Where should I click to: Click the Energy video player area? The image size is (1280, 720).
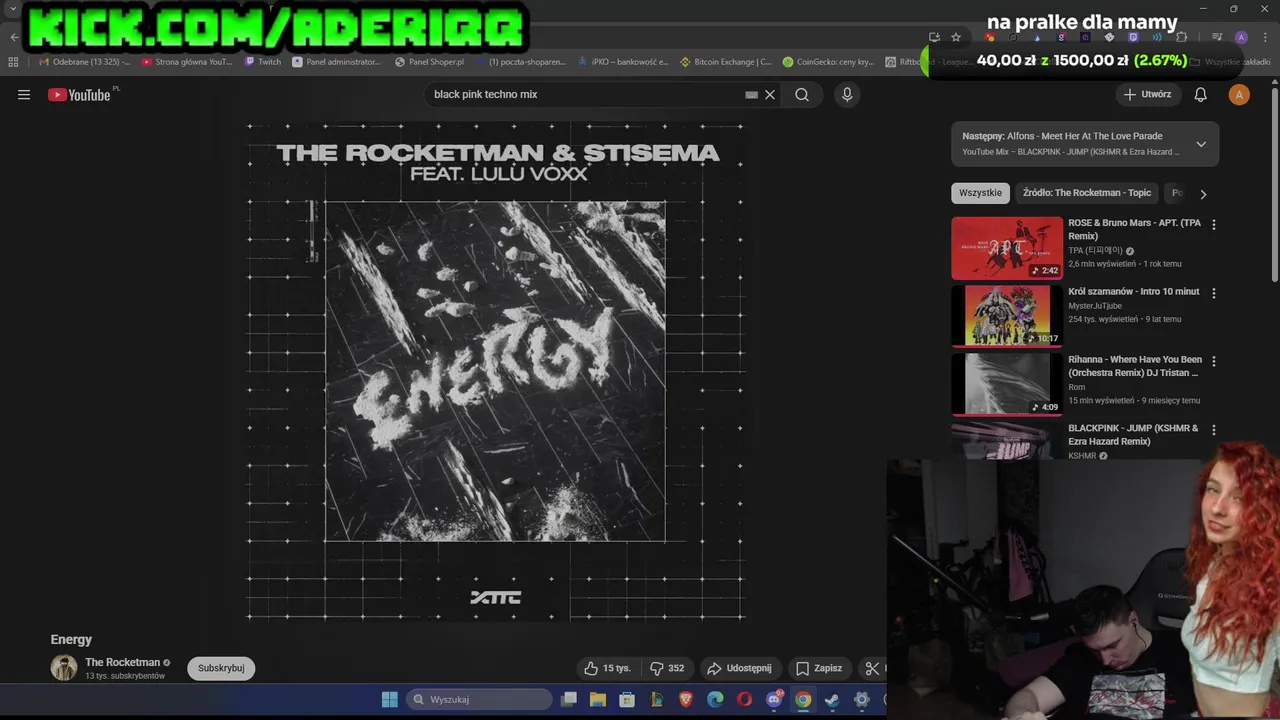point(495,372)
